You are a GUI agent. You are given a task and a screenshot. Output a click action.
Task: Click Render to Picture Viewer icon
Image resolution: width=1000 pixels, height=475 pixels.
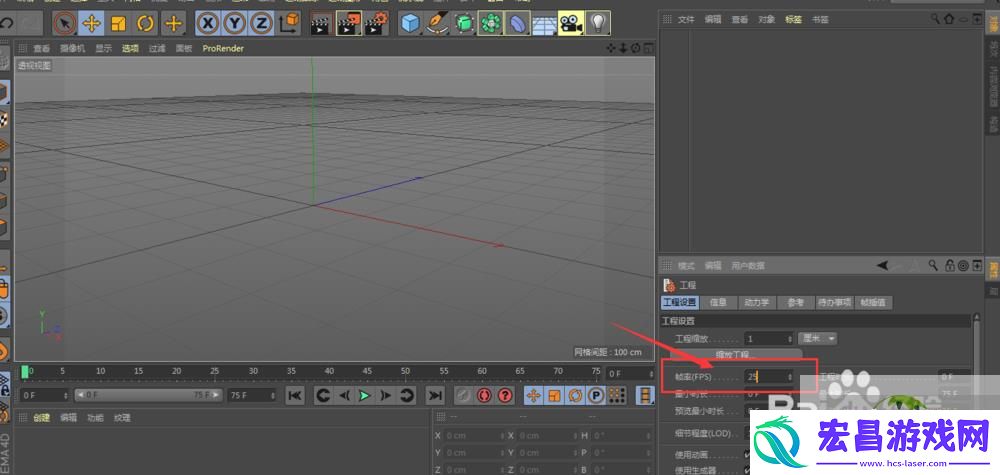pyautogui.click(x=349, y=24)
